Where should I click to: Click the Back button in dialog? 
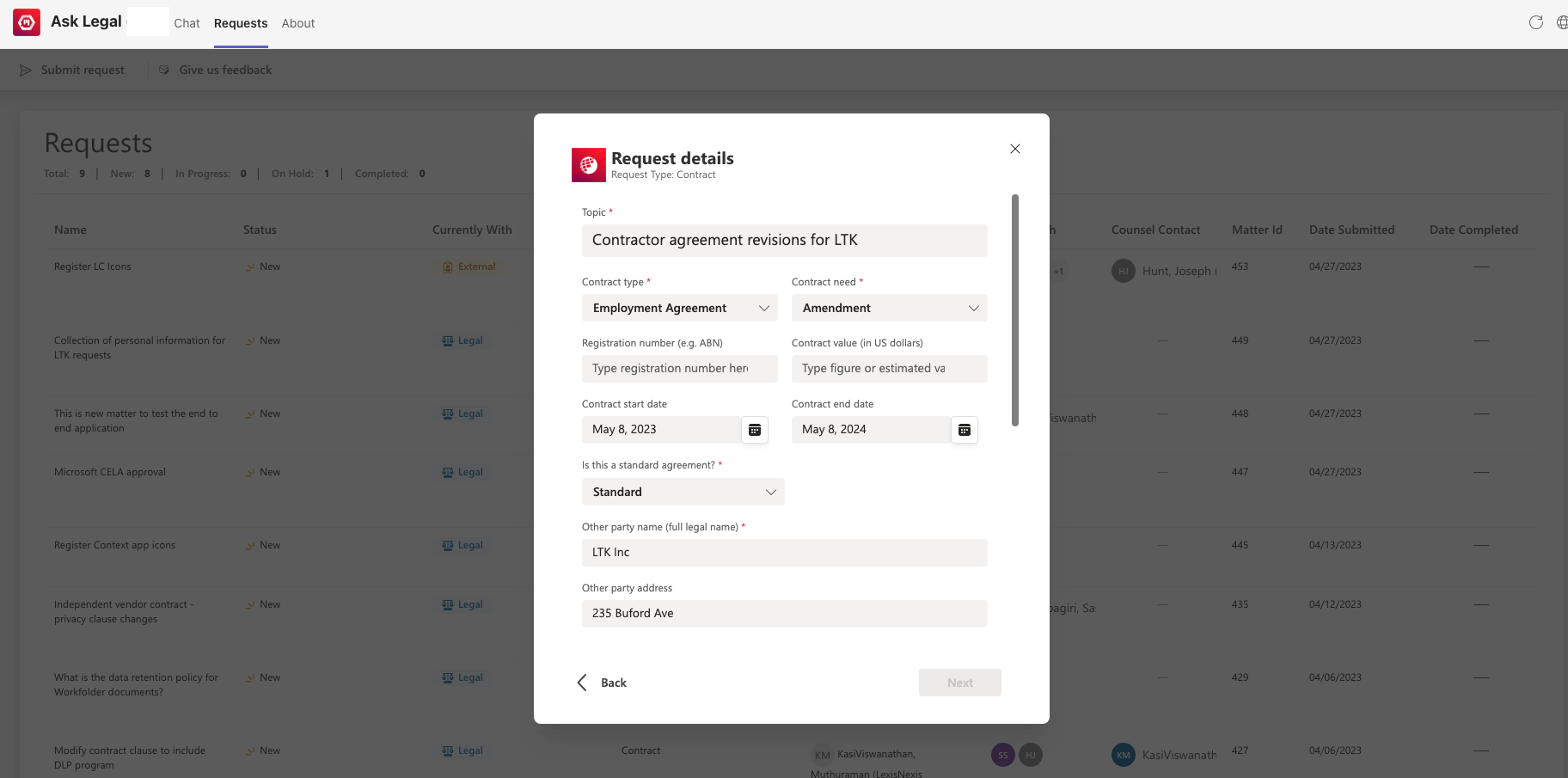pos(602,683)
